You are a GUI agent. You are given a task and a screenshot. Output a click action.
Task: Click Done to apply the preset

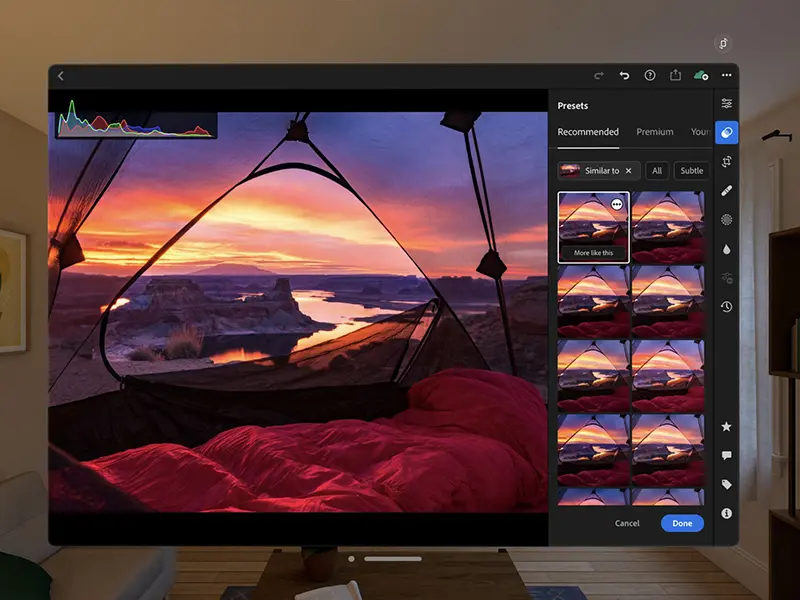click(x=682, y=523)
